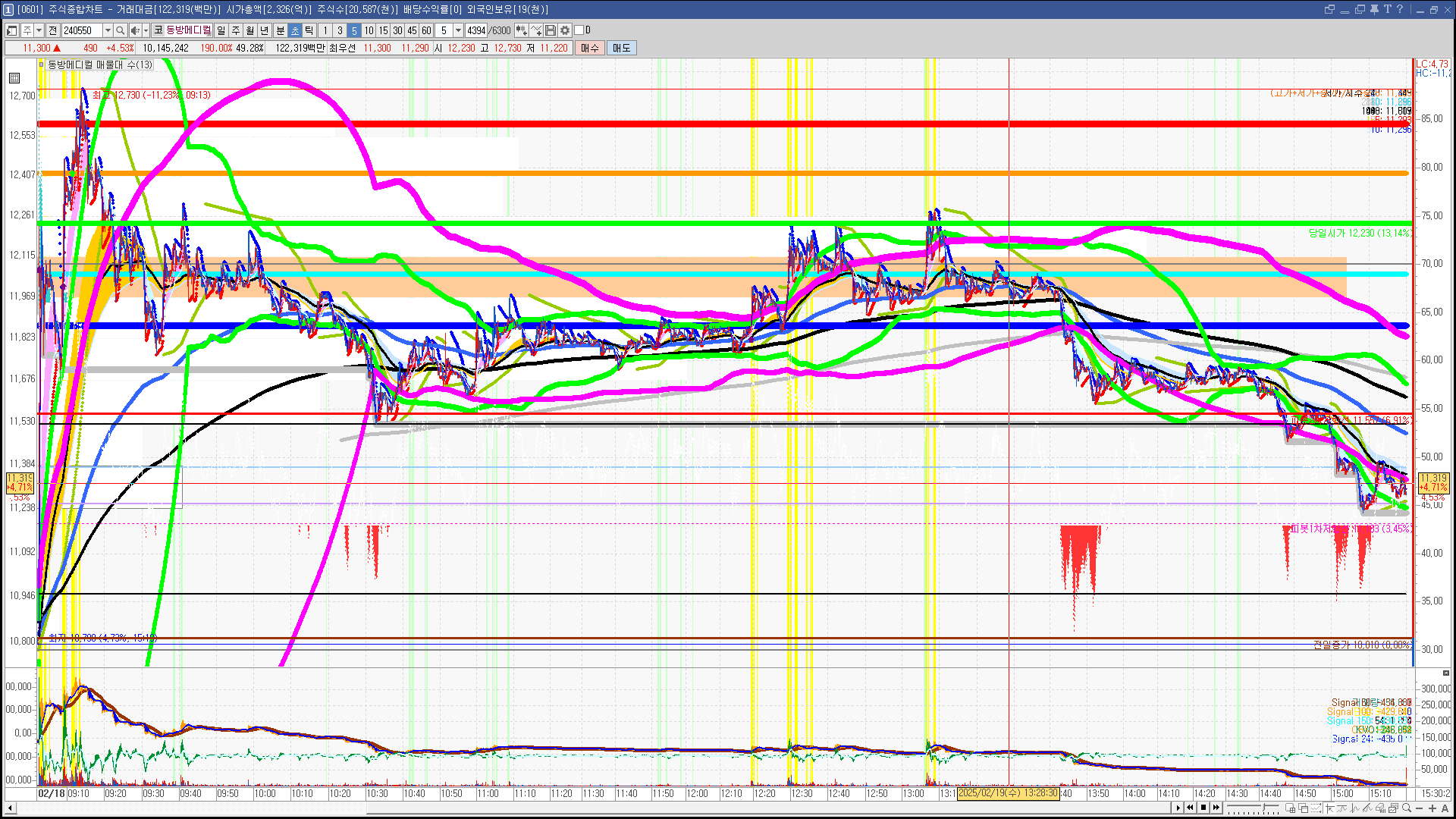Click the 매도 sell button
The width and height of the screenshot is (1456, 819).
621,48
